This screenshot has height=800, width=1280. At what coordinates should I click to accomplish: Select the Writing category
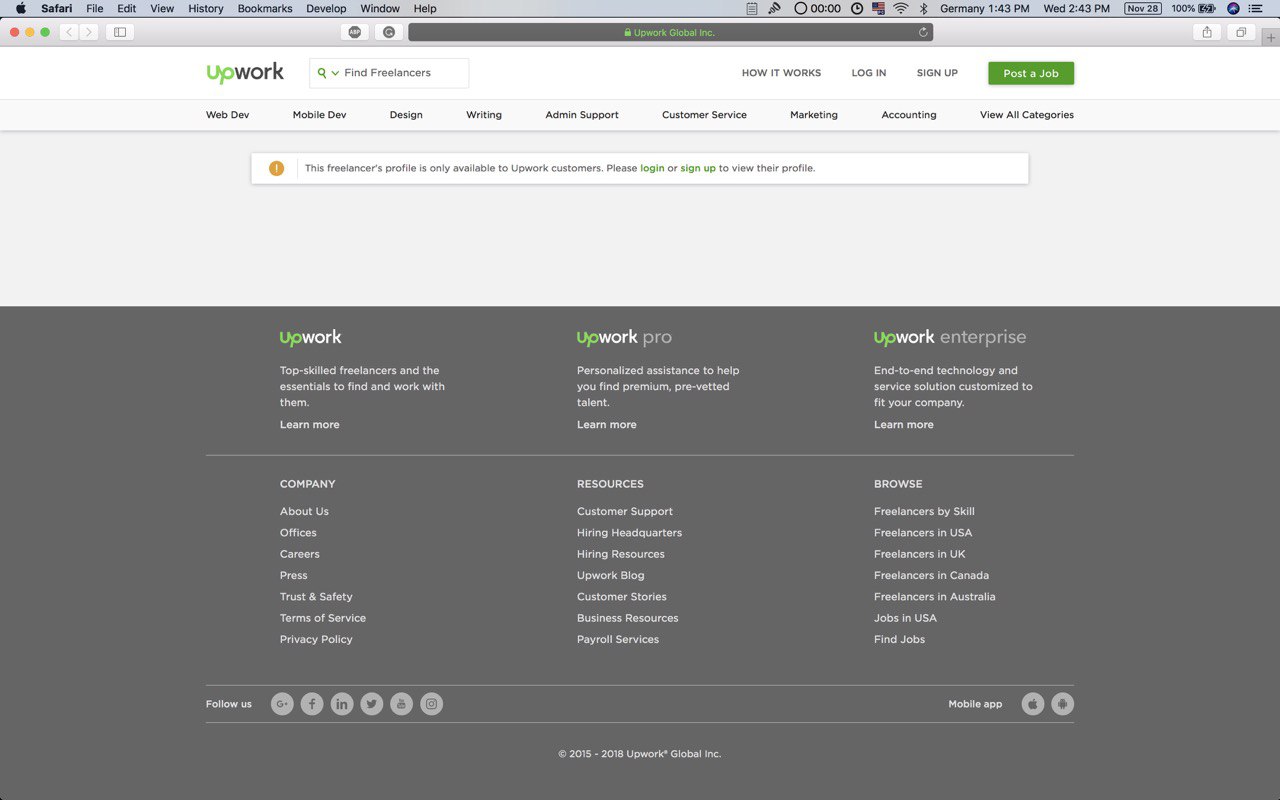[x=484, y=115]
